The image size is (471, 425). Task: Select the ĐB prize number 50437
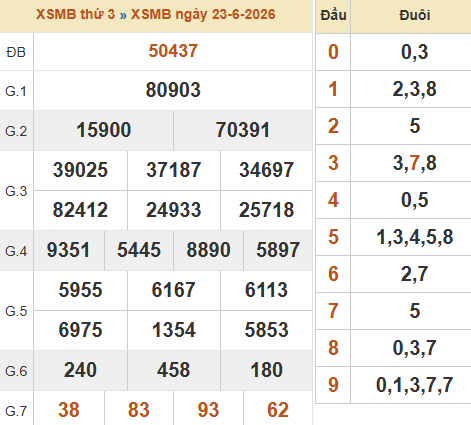[173, 51]
